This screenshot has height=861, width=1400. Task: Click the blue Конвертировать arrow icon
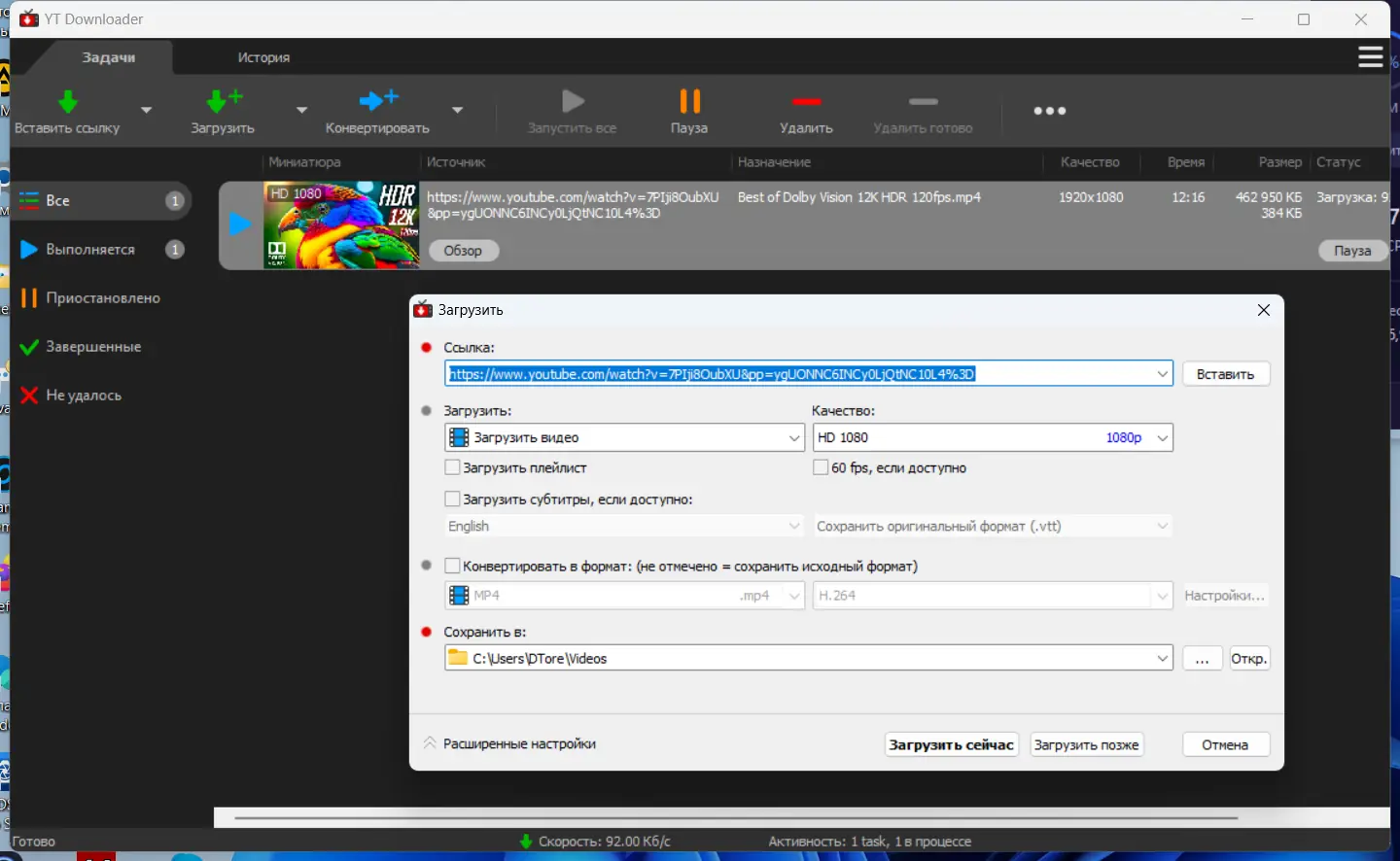pos(378,99)
